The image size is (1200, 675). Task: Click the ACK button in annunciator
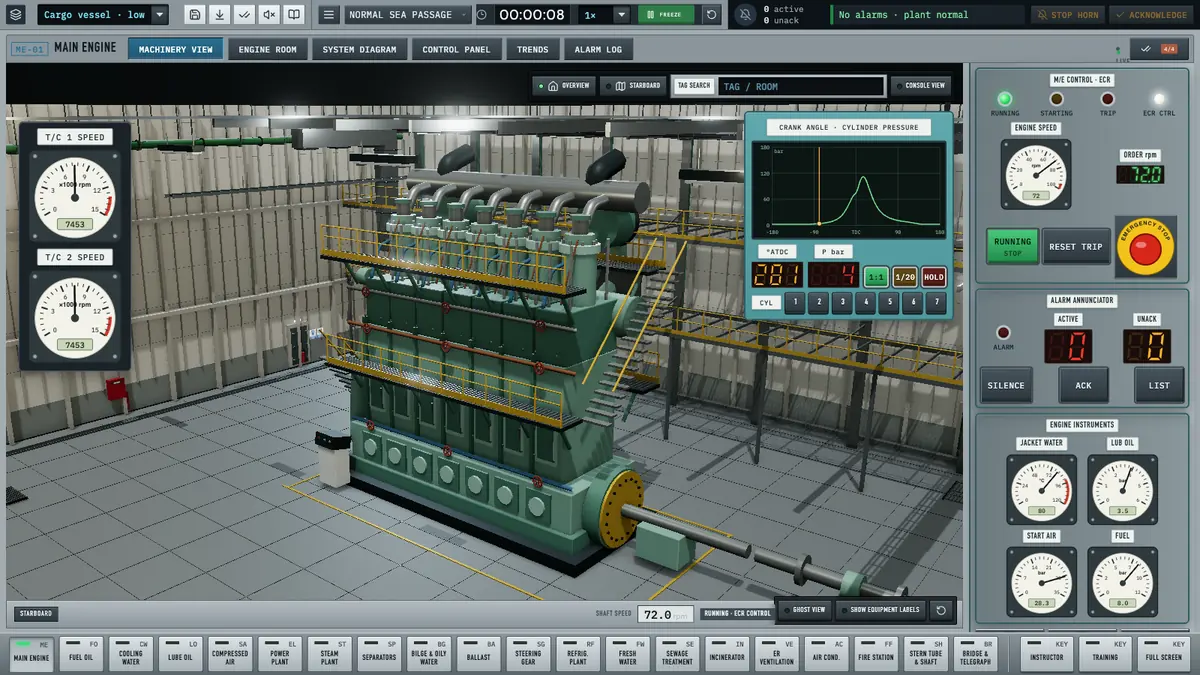(1083, 385)
